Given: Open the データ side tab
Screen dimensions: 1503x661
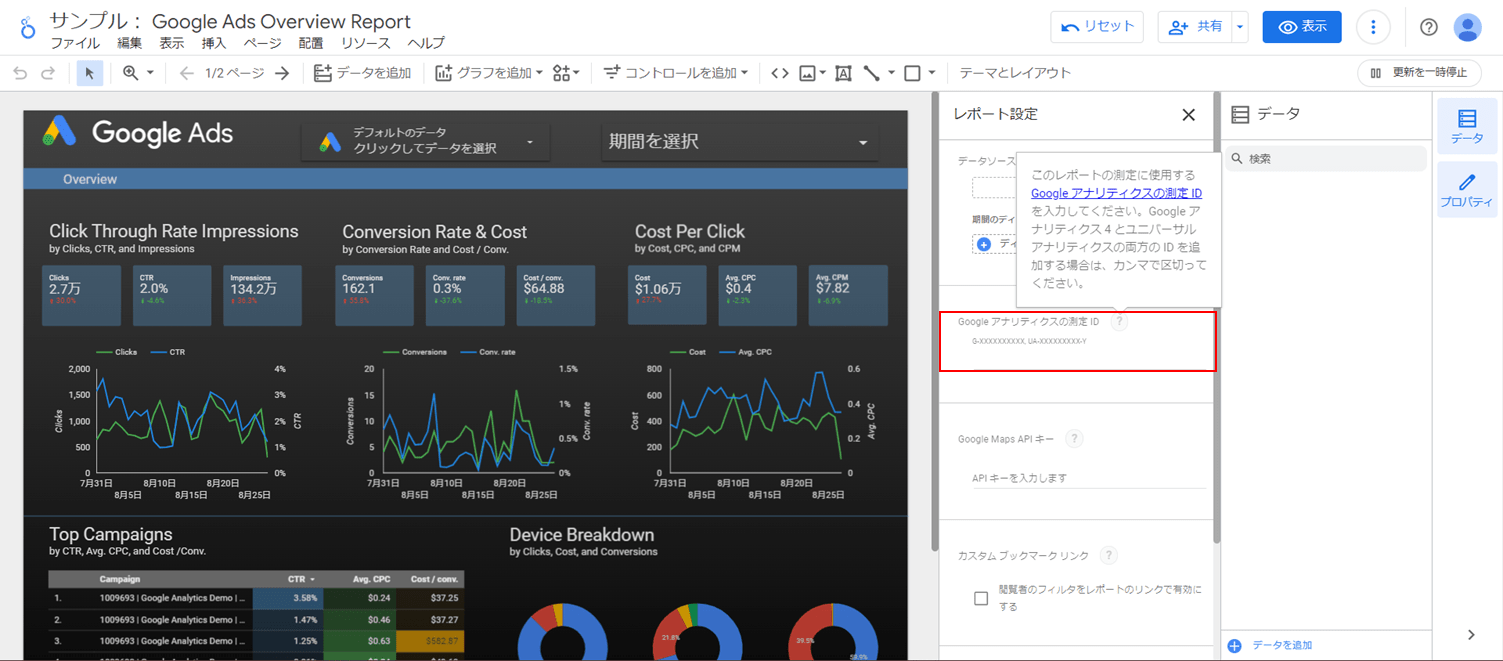Looking at the screenshot, I should click(1467, 127).
